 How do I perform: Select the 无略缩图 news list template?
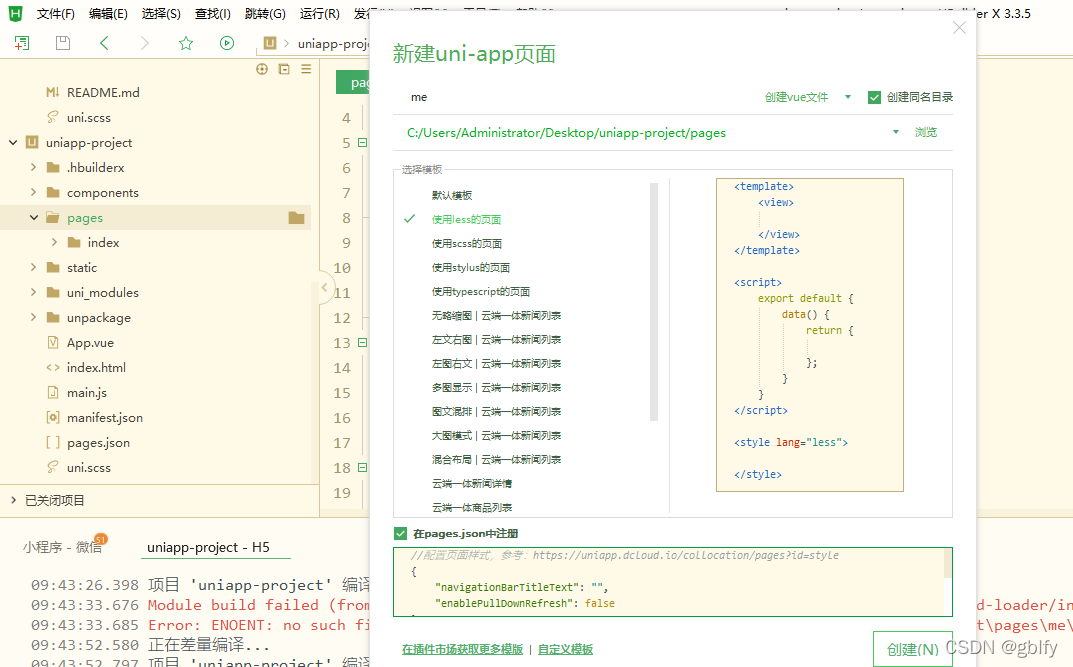pos(496,315)
